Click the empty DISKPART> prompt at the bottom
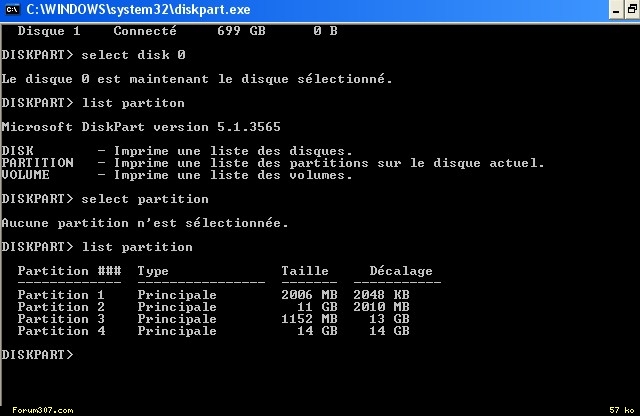This screenshot has height=416, width=640. pos(36,354)
